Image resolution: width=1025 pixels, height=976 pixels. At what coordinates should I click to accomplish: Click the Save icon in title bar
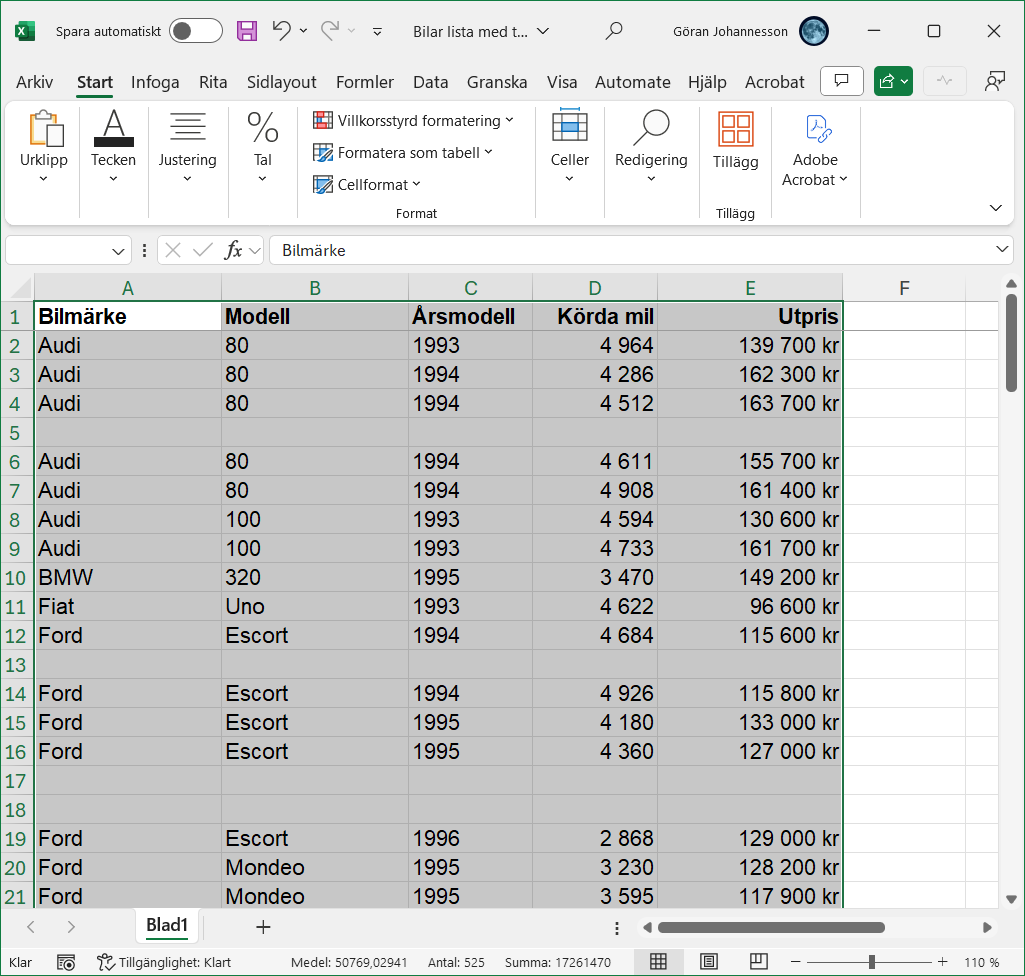pyautogui.click(x=247, y=31)
